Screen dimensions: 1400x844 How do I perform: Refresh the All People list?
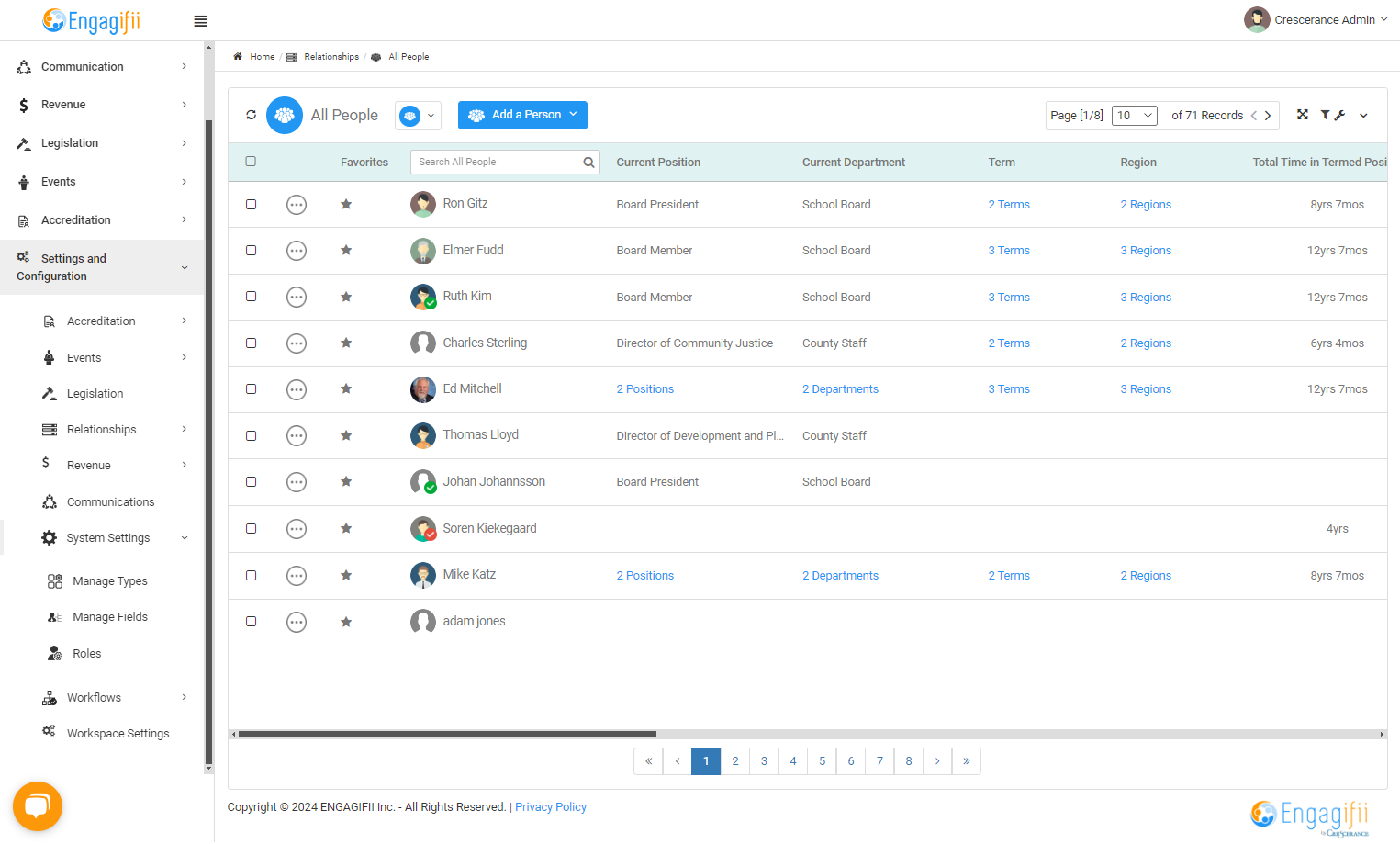(251, 115)
